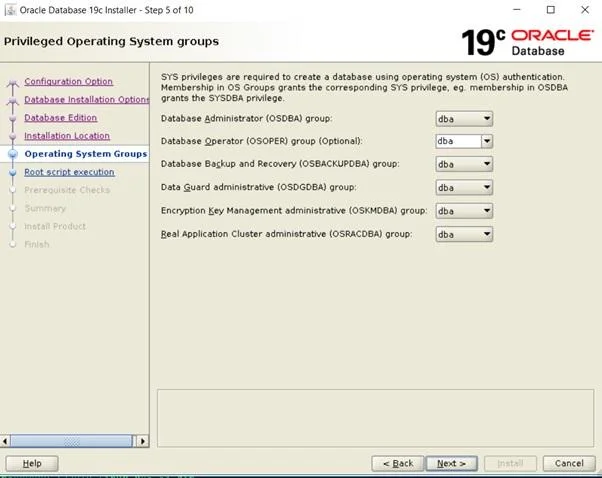
Task: Jump to the Database Edition step
Action: click(x=60, y=118)
